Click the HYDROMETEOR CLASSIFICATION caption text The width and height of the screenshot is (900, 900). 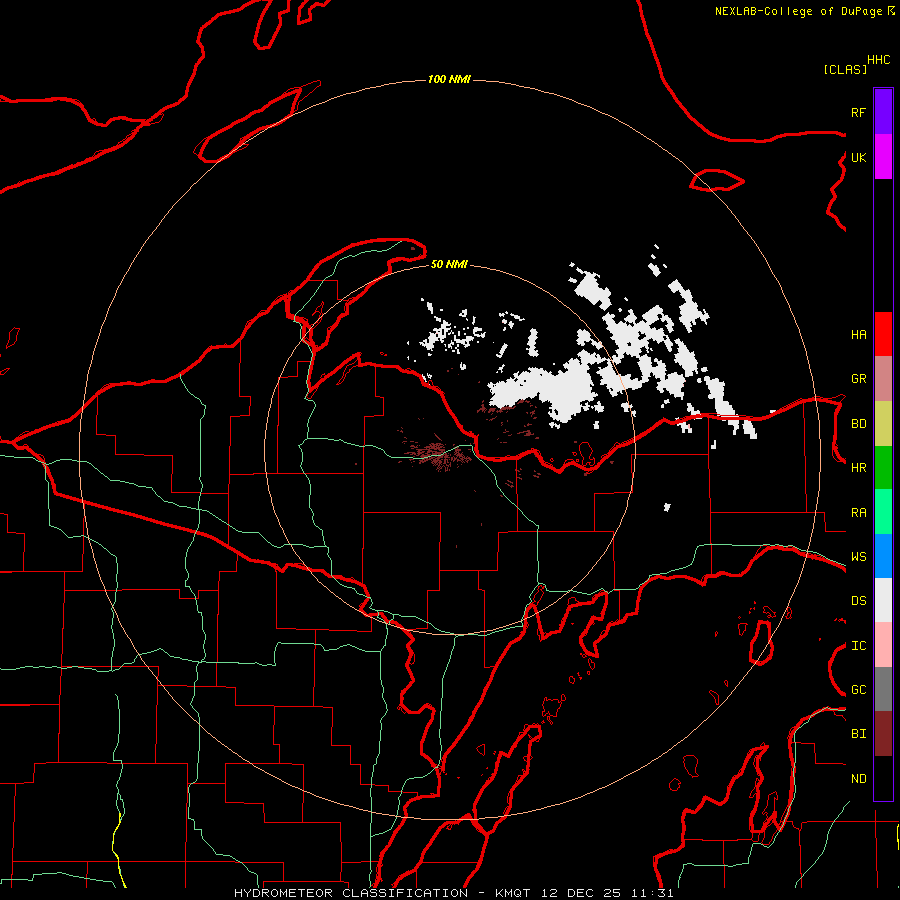pyautogui.click(x=351, y=893)
